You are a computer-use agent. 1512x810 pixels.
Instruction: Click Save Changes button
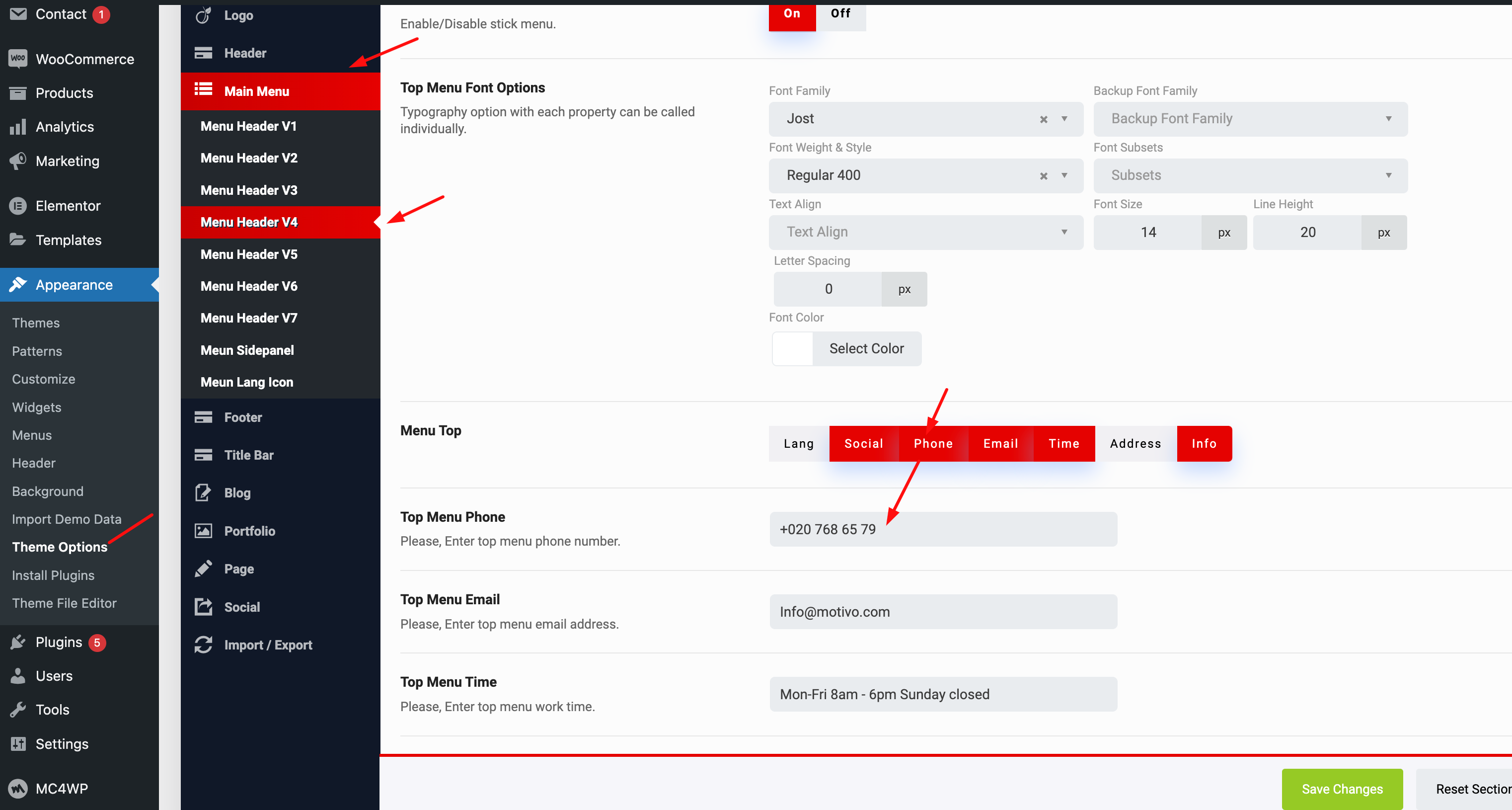(x=1342, y=789)
